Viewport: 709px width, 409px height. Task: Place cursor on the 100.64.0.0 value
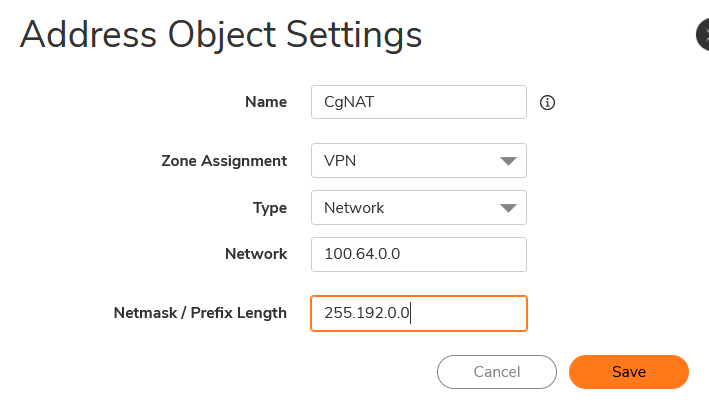coord(362,254)
